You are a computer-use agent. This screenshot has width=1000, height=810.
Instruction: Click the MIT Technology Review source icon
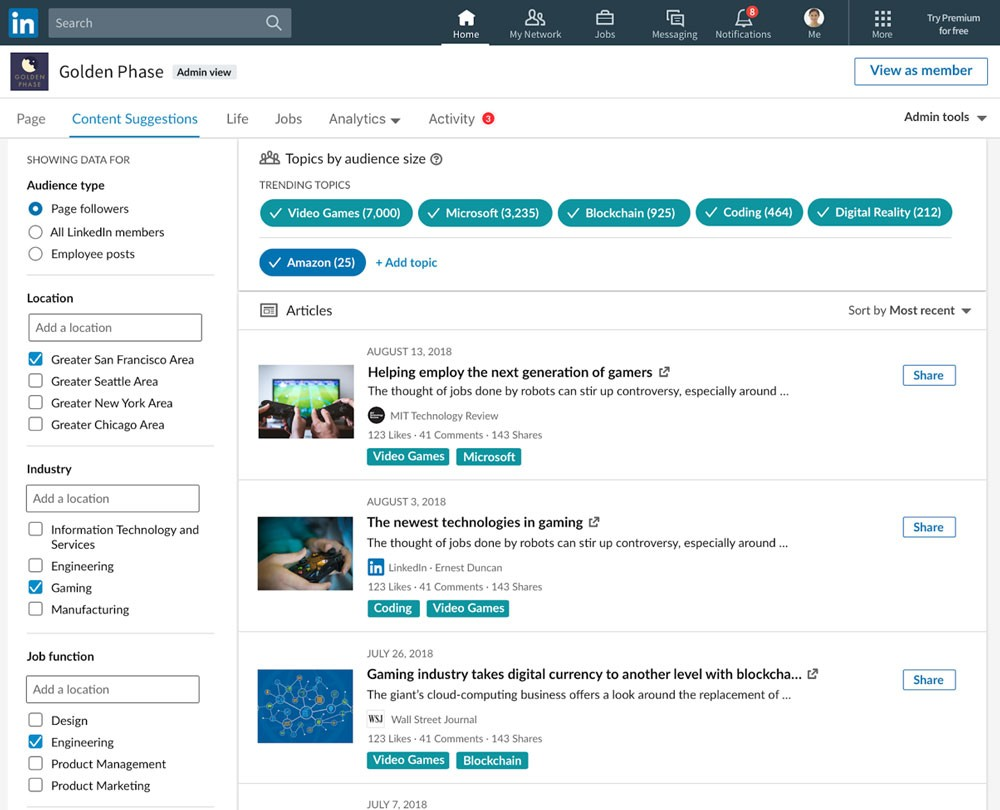point(376,415)
